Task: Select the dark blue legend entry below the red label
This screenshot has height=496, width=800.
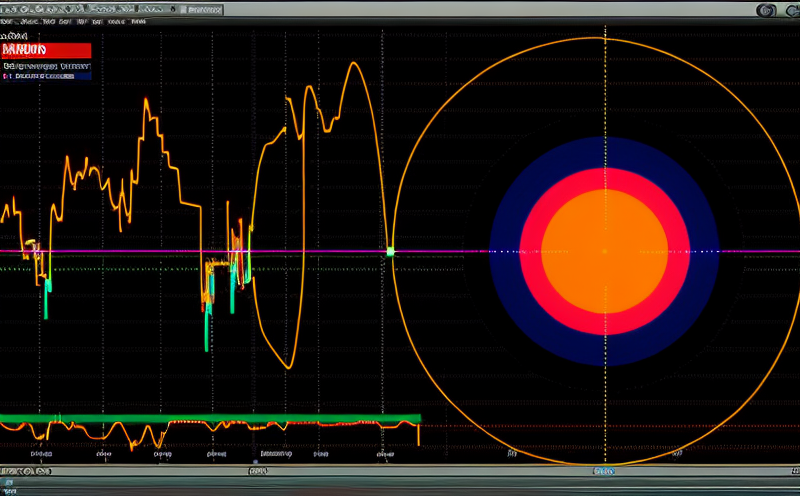Action: [x=46, y=76]
